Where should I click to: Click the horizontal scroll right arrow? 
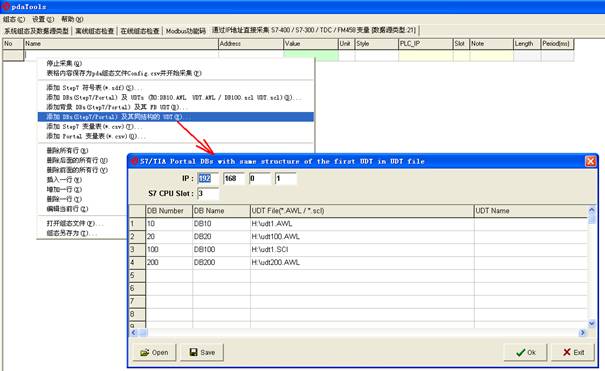(582, 332)
